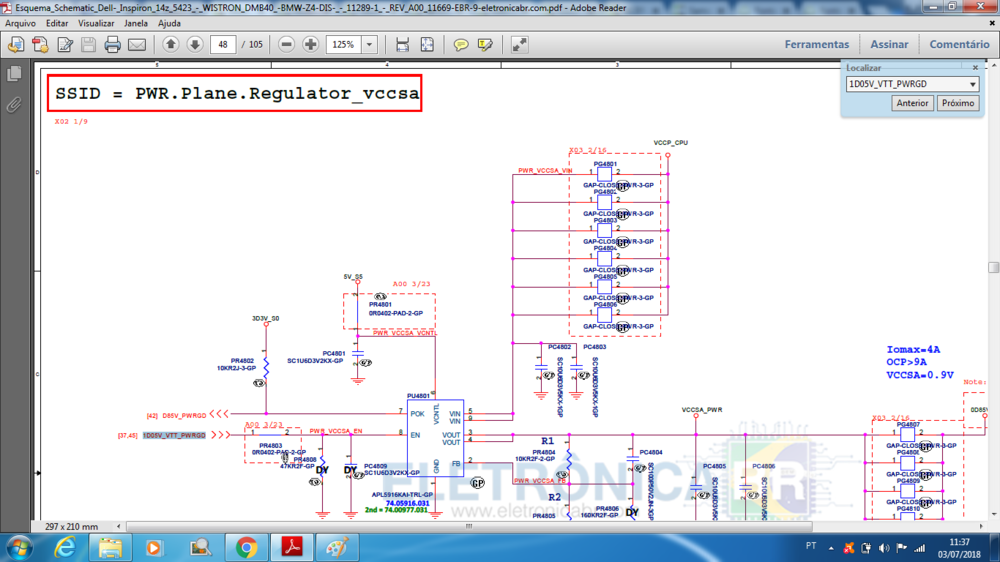Open the attachments paperclip panel
Viewport: 1000px width, 562px height.
pyautogui.click(x=14, y=104)
